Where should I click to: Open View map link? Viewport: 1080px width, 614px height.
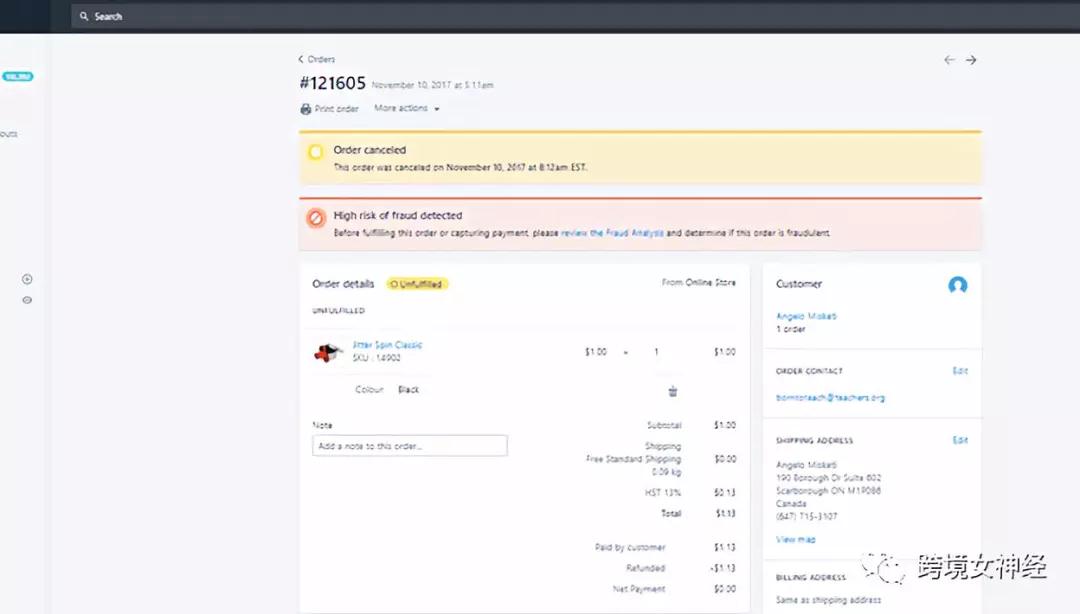click(795, 539)
